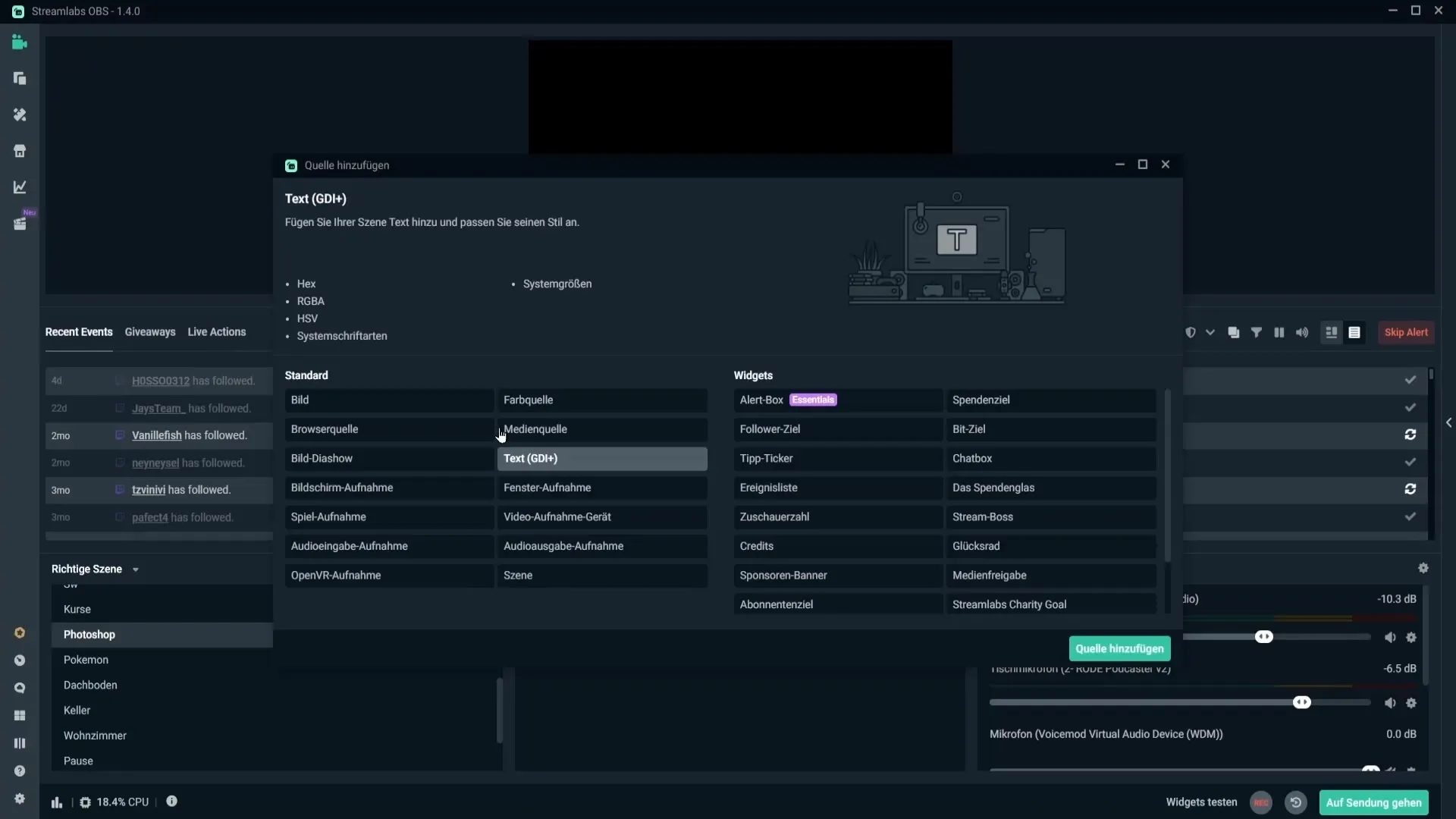The width and height of the screenshot is (1456, 819).
Task: Mark neyneysel event as read checkmark
Action: (1410, 462)
